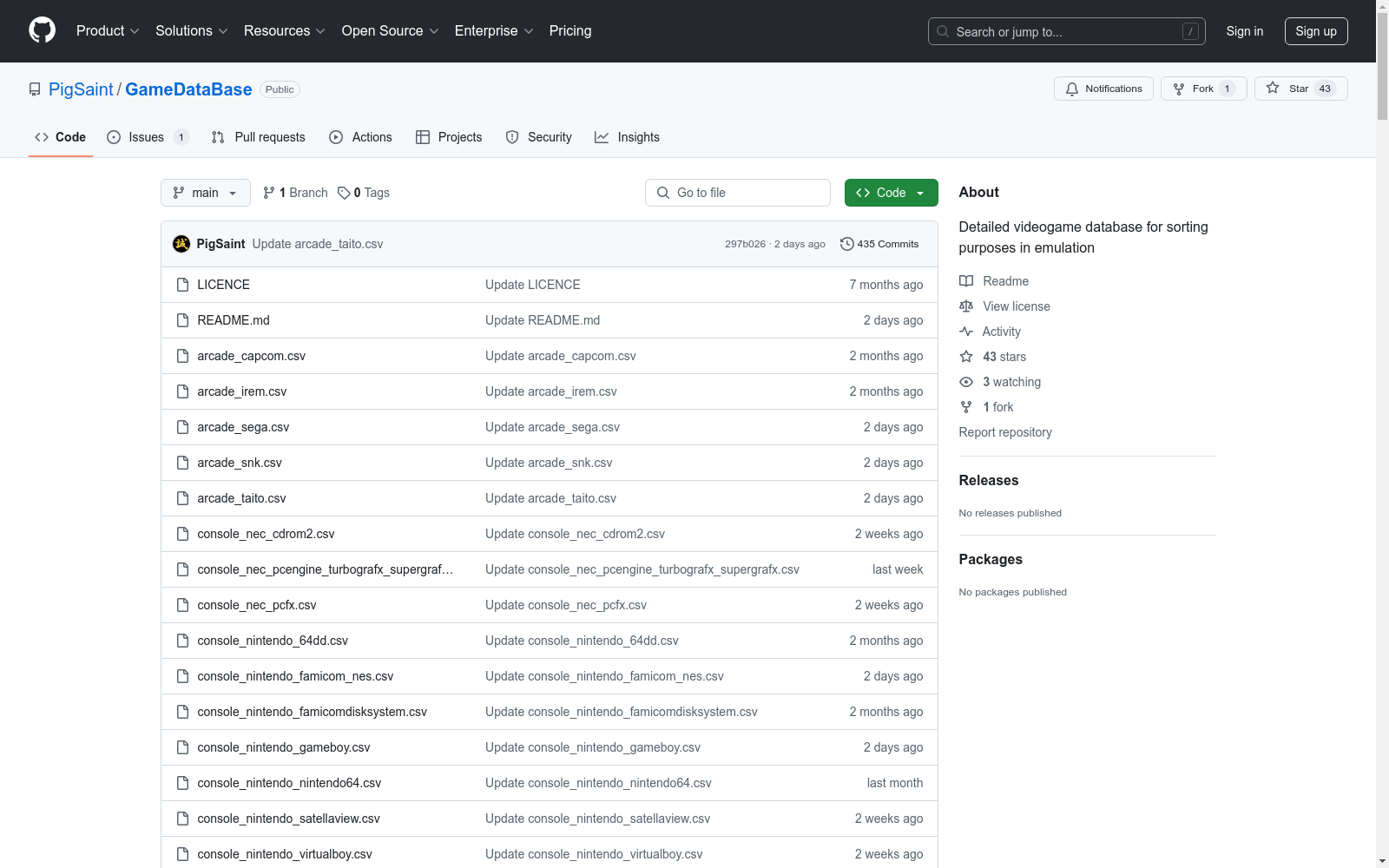
Task: Switch to the Security tab
Action: click(539, 137)
